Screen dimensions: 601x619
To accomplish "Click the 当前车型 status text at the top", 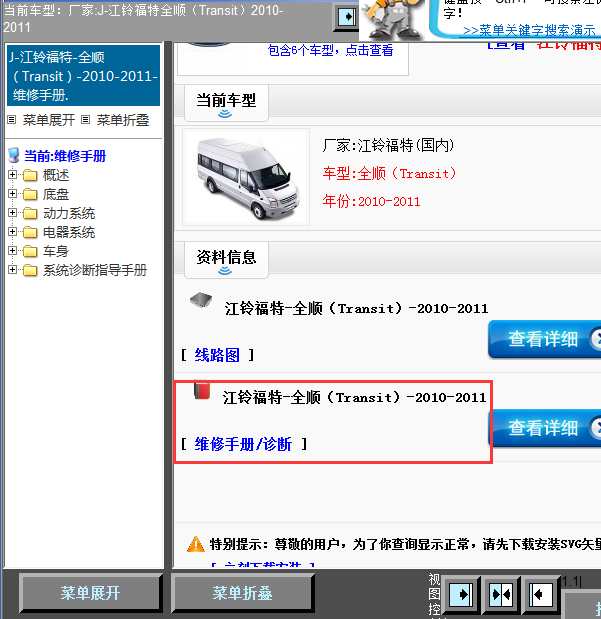I will [143, 18].
